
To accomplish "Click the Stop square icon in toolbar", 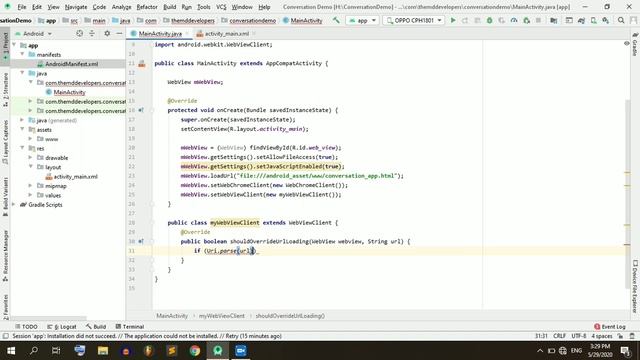I will [x=538, y=20].
